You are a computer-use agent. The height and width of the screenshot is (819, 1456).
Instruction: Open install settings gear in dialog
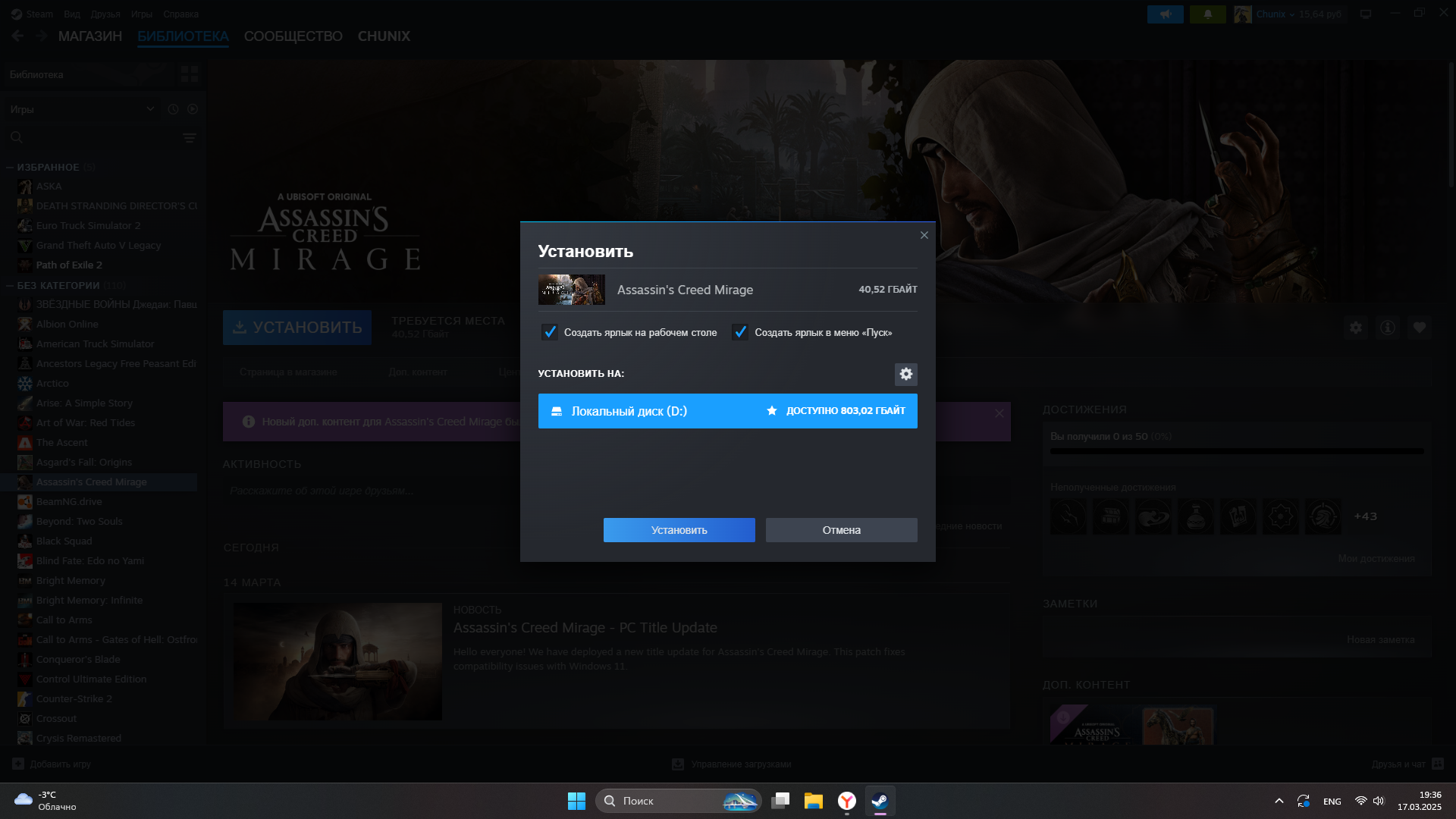[x=905, y=374]
